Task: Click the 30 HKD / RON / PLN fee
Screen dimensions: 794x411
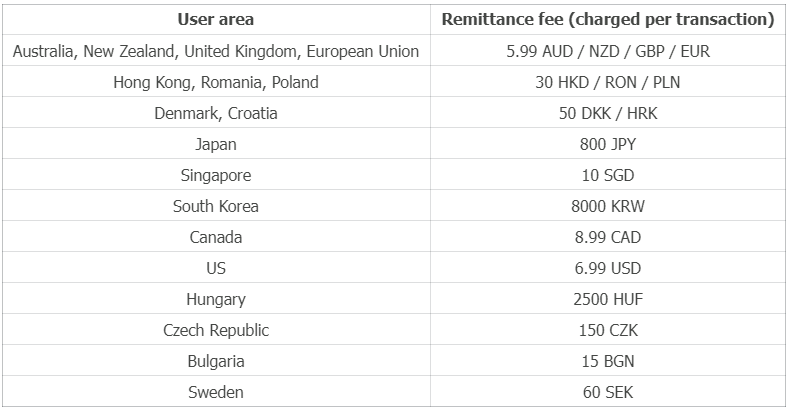Action: (608, 82)
